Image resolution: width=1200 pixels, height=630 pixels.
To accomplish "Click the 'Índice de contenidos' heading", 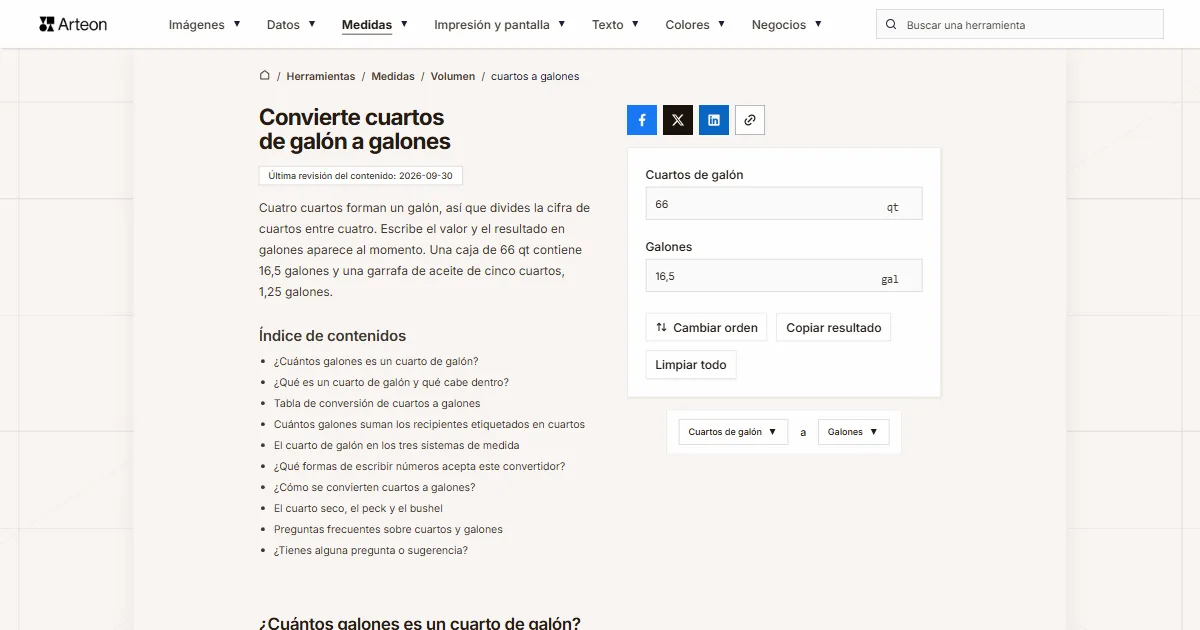I will point(333,336).
